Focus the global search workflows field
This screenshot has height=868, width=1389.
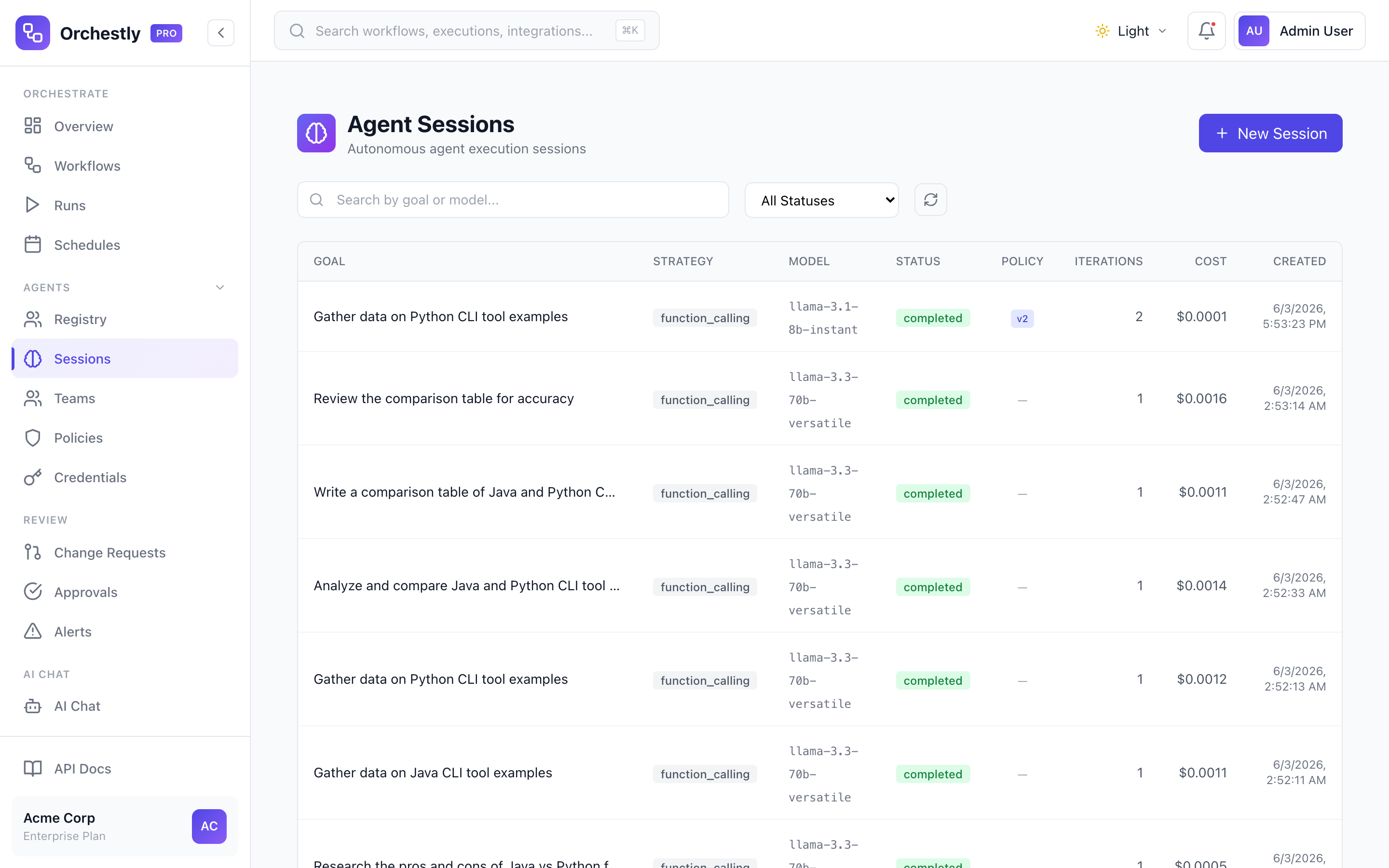point(466,31)
